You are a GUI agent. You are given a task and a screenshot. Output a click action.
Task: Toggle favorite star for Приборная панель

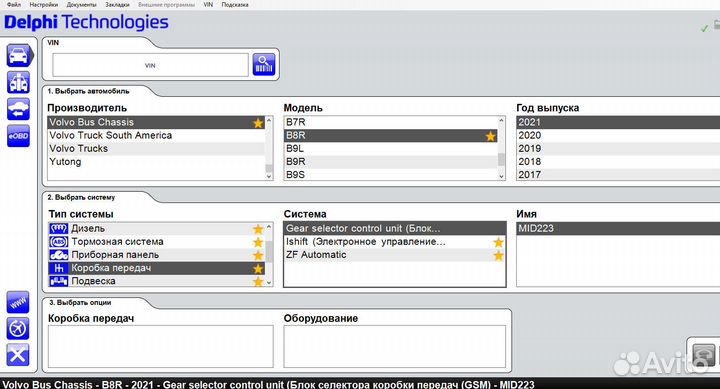click(x=258, y=255)
